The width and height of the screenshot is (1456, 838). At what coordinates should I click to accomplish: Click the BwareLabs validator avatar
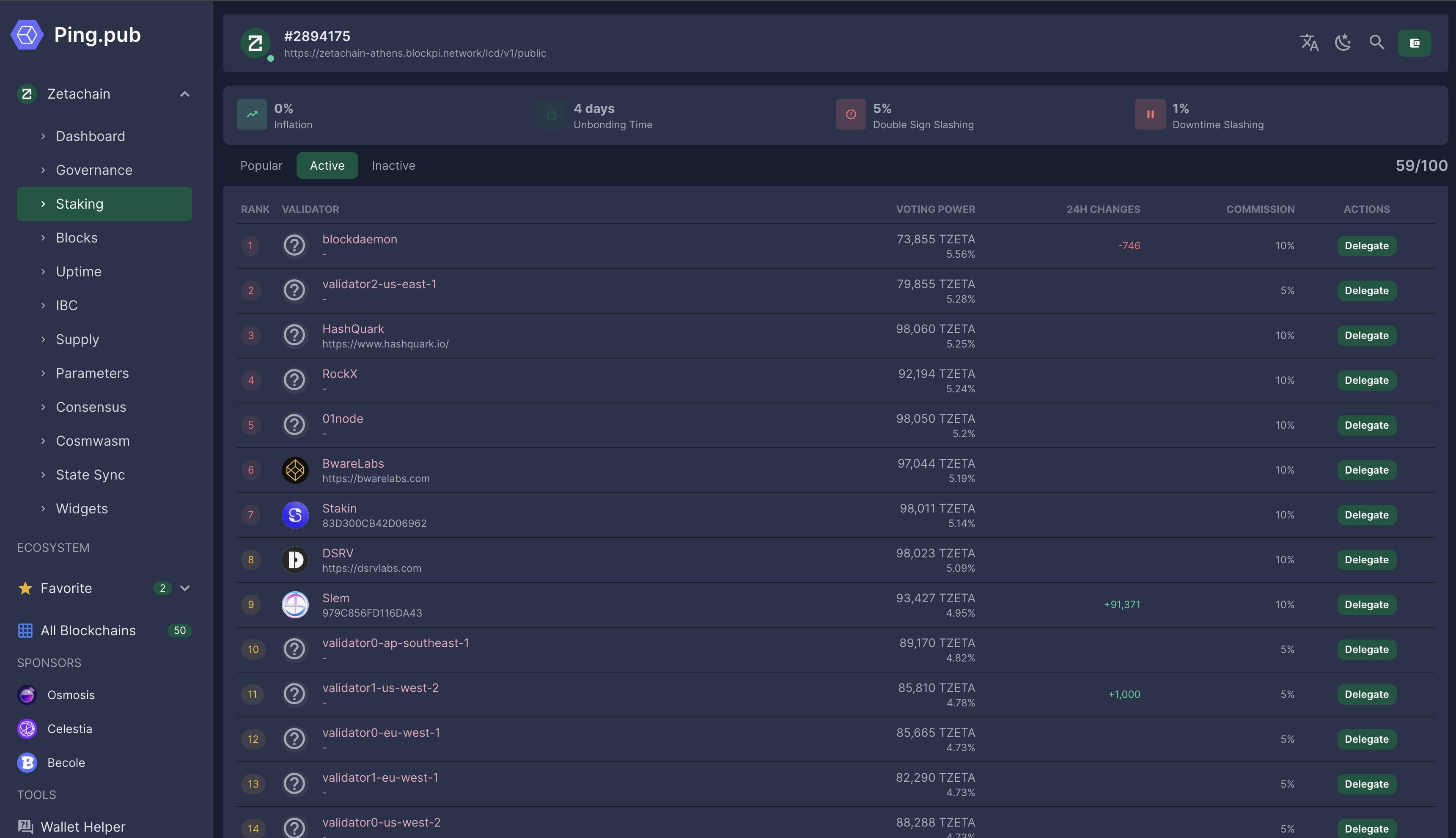[x=295, y=470]
